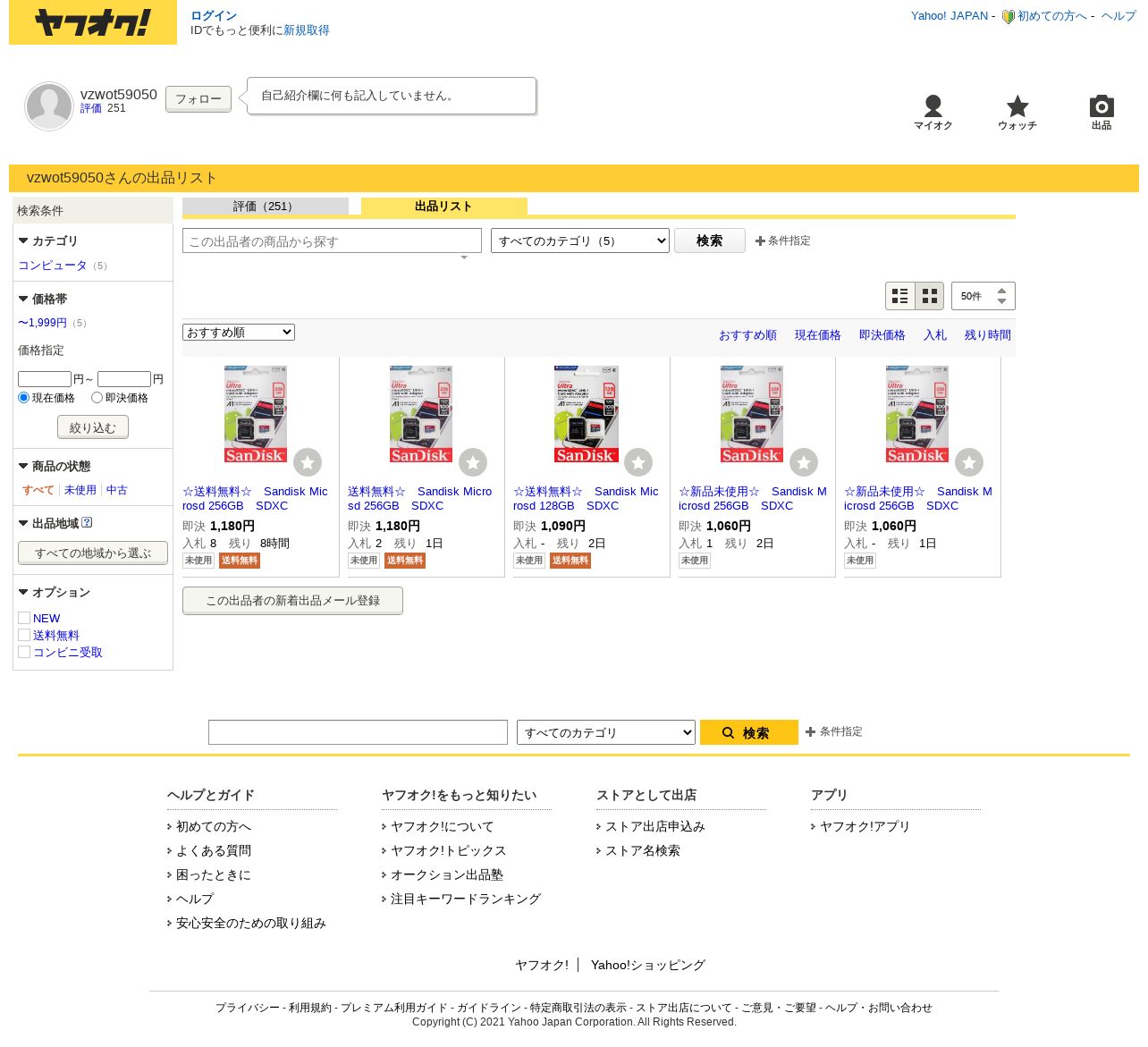The width and height of the screenshot is (1148, 1047).
Task: Collapse the オプション filter section
Action: pyautogui.click(x=23, y=592)
